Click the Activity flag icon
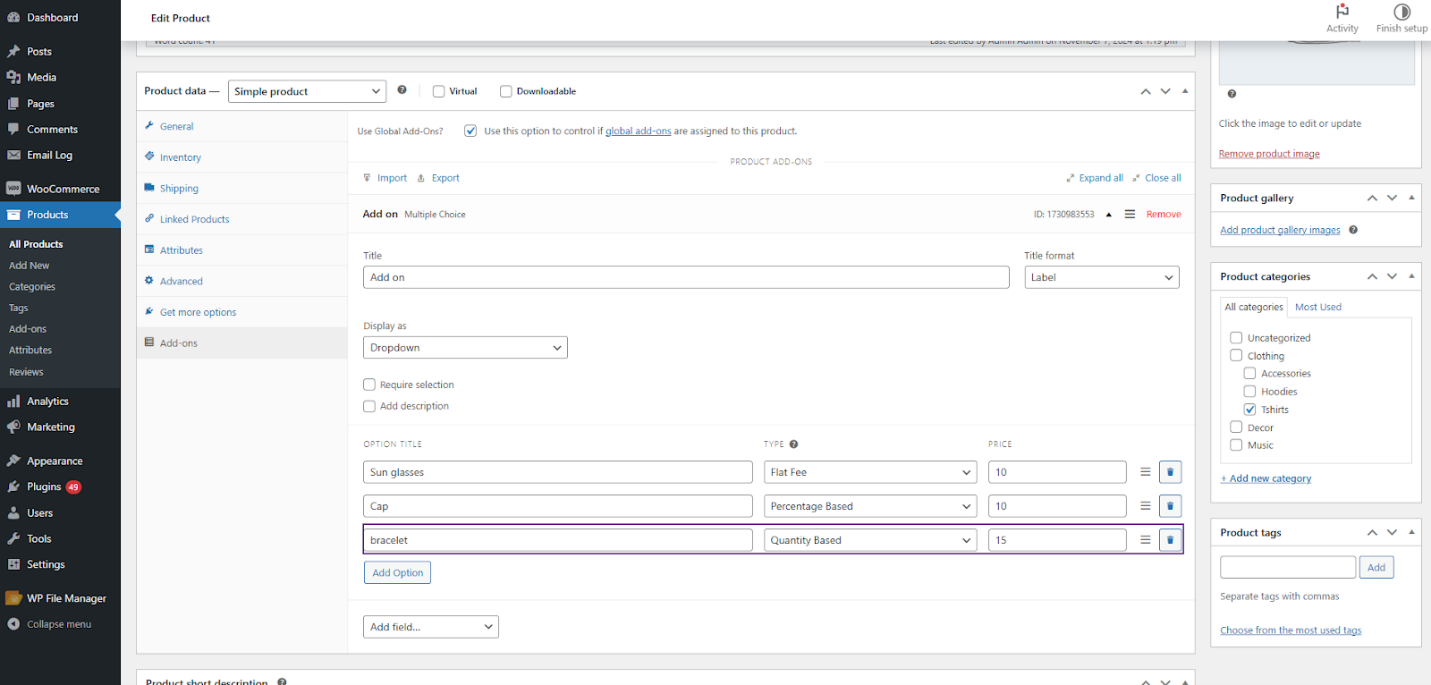1431x685 pixels. pyautogui.click(x=1342, y=10)
